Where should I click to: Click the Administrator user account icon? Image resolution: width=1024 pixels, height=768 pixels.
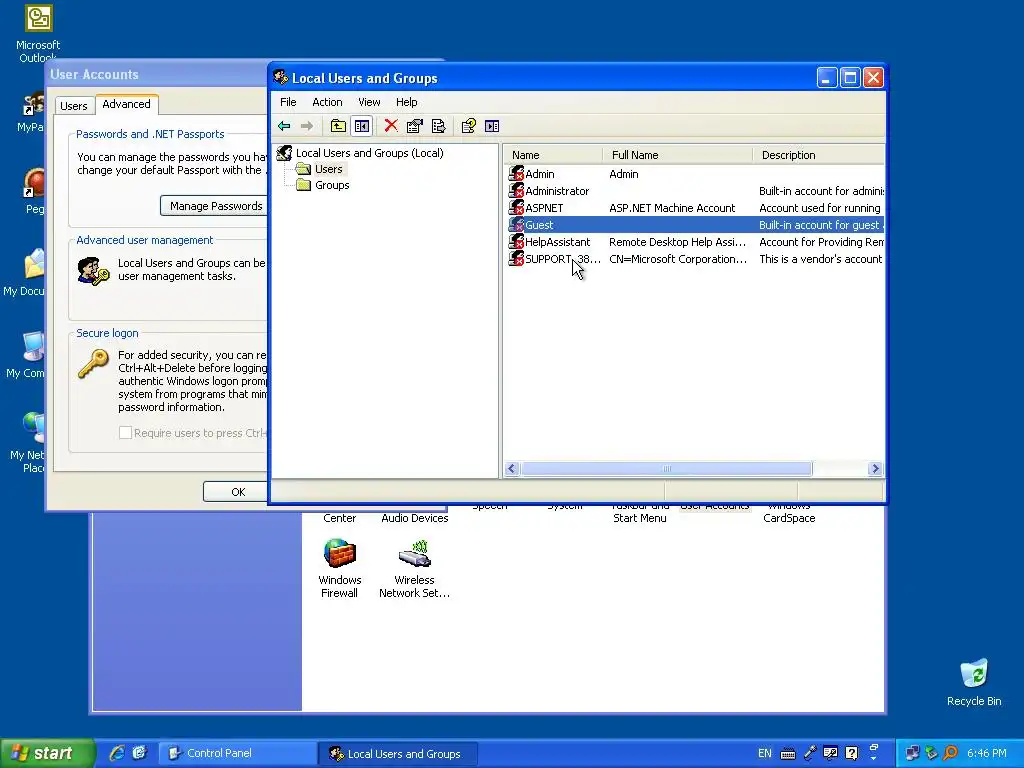(x=517, y=191)
